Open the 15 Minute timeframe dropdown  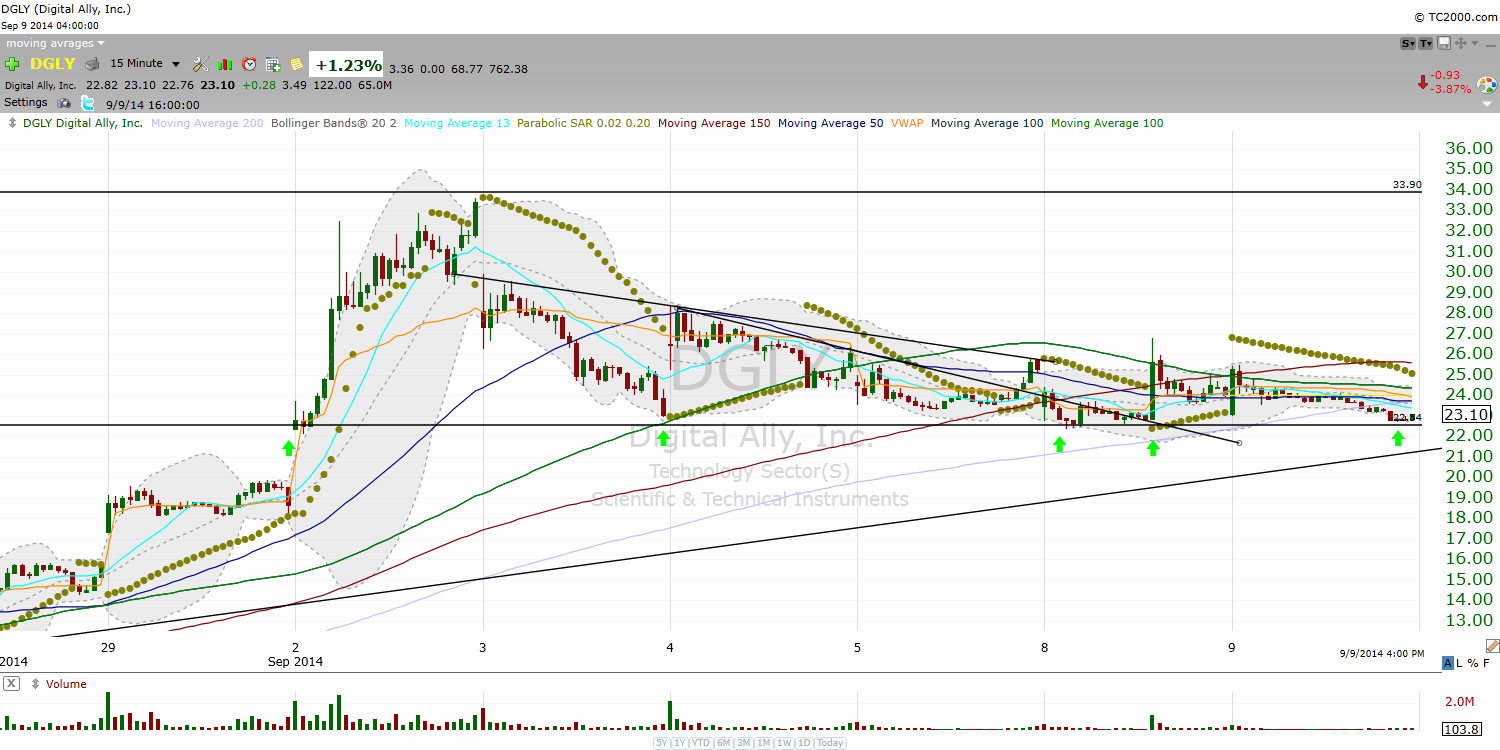[146, 64]
